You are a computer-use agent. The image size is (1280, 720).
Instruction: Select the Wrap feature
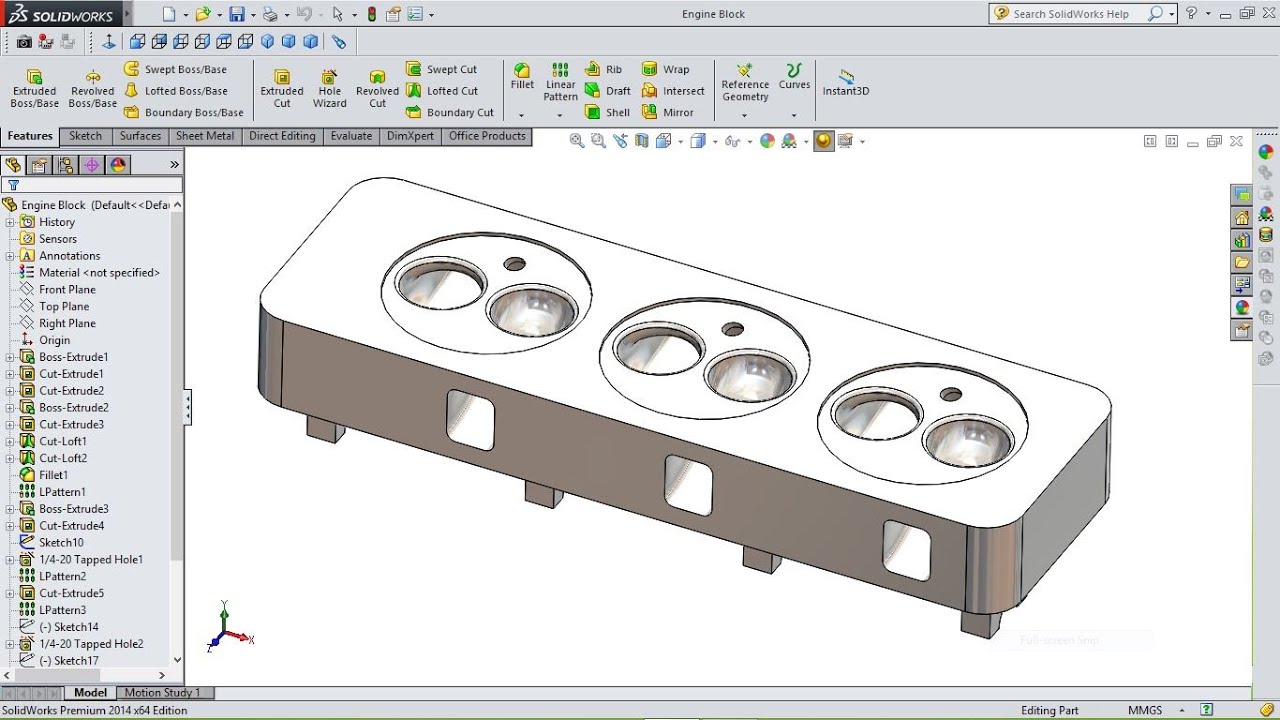(665, 69)
